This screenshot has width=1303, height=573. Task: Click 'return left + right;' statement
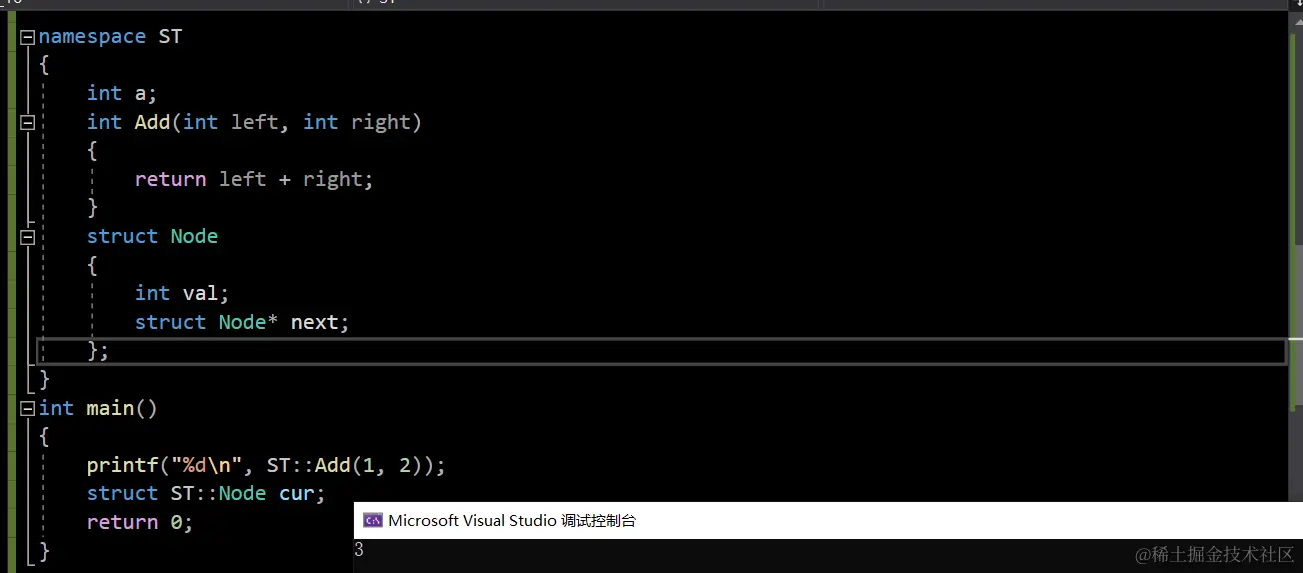pyautogui.click(x=254, y=179)
